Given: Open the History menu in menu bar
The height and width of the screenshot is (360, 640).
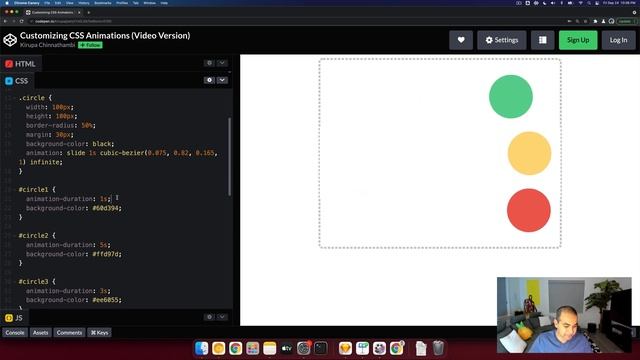Looking at the screenshot, I should [84, 3].
